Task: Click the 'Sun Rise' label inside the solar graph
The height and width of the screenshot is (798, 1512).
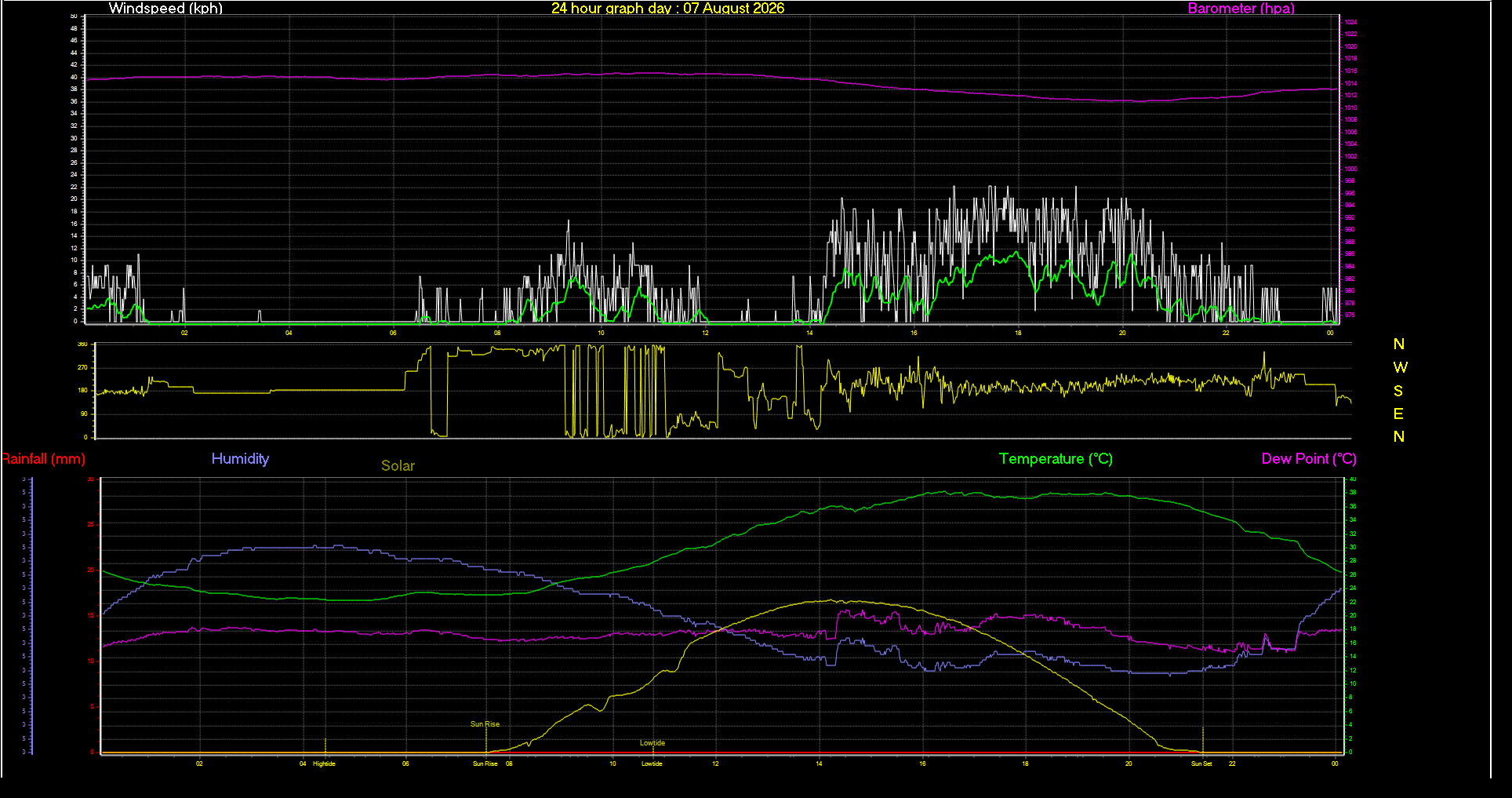Action: (485, 724)
